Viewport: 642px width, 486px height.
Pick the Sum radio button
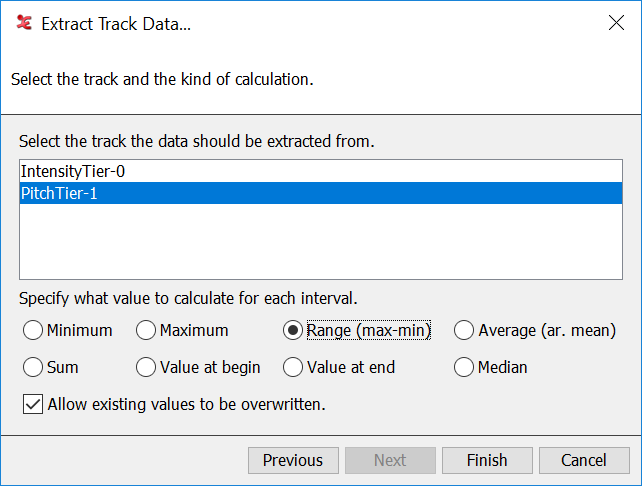(33, 367)
